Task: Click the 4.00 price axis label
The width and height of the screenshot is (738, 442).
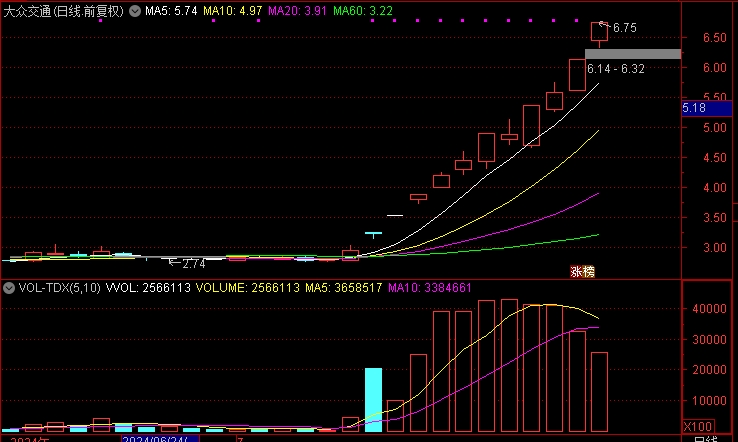Action: 714,188
